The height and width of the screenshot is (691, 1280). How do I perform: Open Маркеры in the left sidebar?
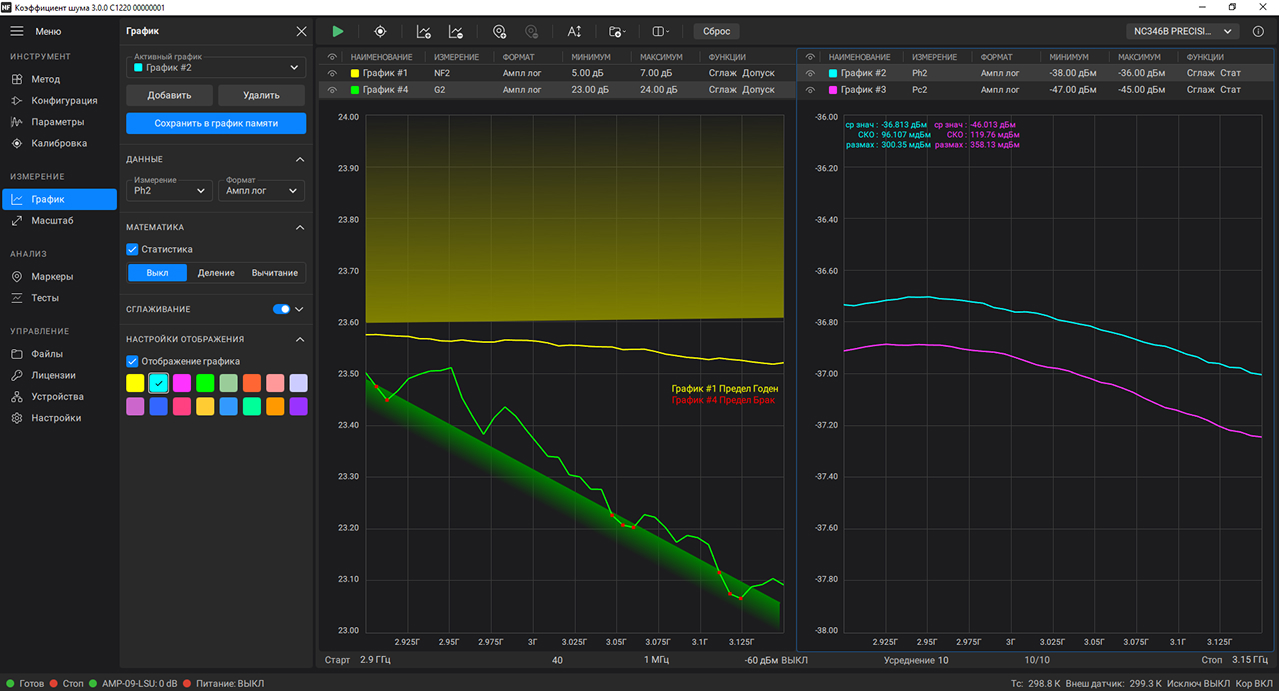click(52, 276)
